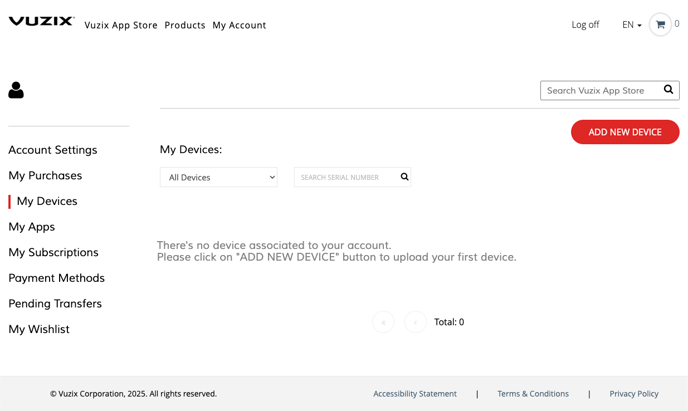Screen dimensions: 688x411
Task: Expand the EN language selector
Action: 632,25
